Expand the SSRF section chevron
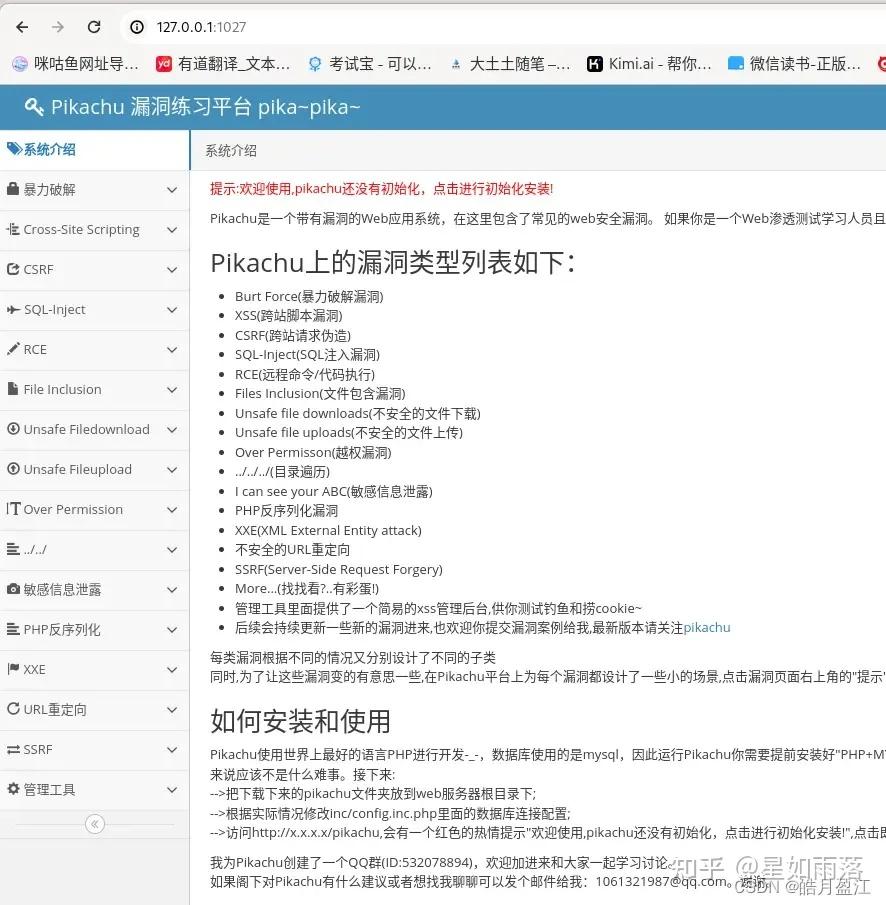The image size is (886, 905). 170,749
